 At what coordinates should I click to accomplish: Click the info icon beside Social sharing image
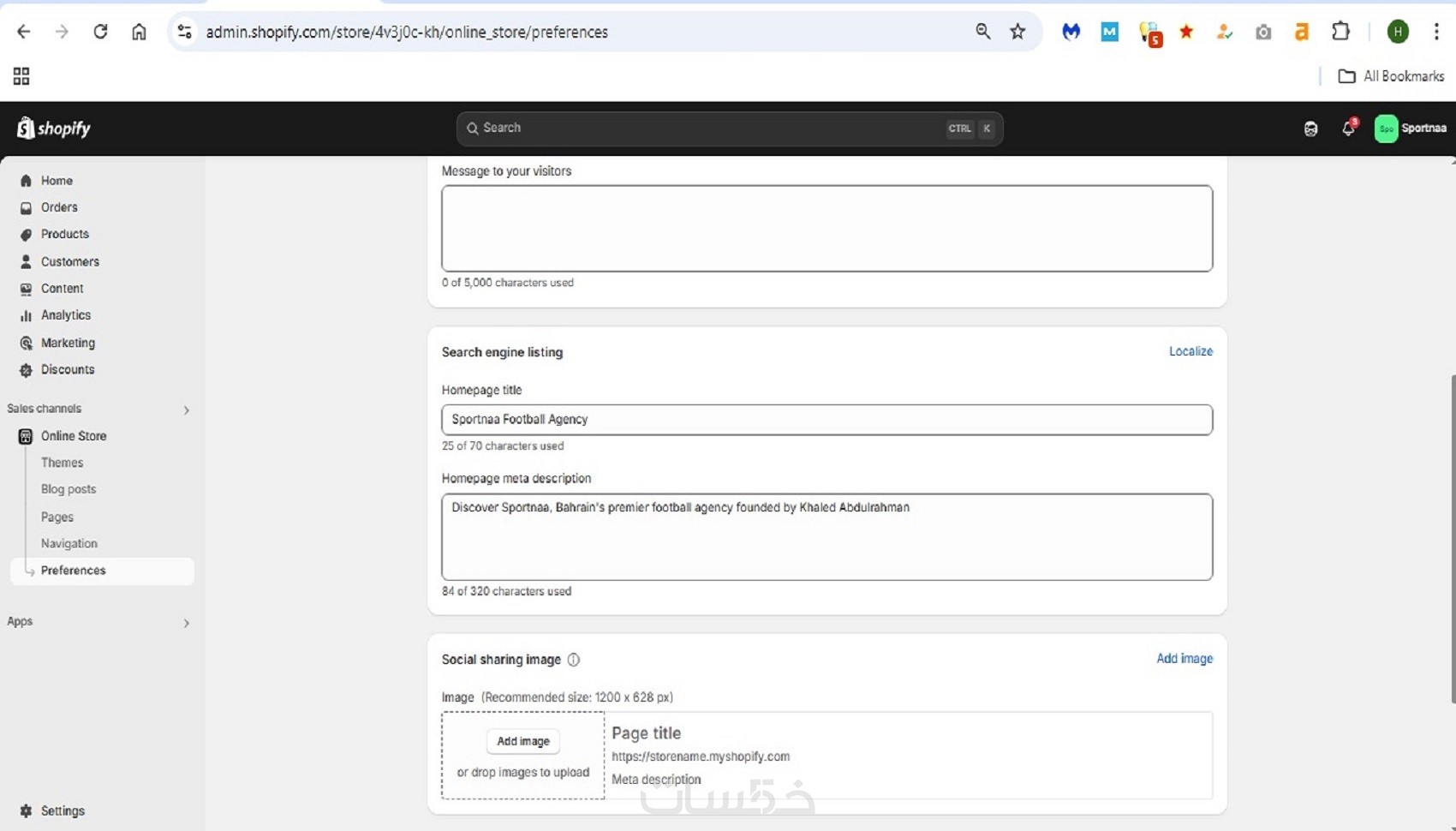(x=574, y=660)
